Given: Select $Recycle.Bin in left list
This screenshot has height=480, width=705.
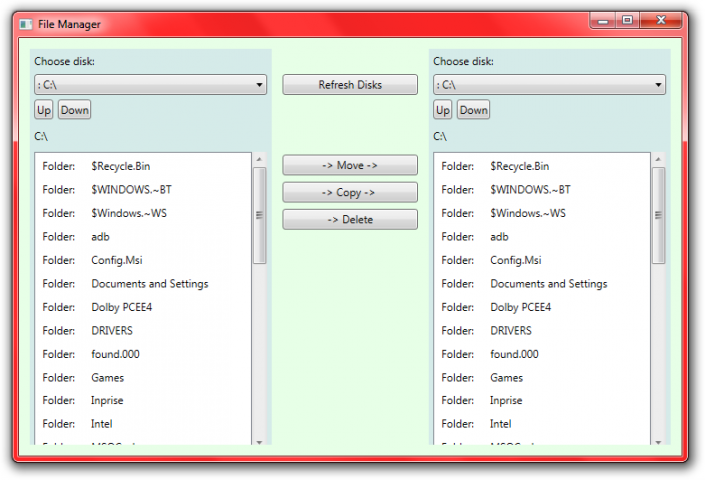Looking at the screenshot, I should point(143,166).
